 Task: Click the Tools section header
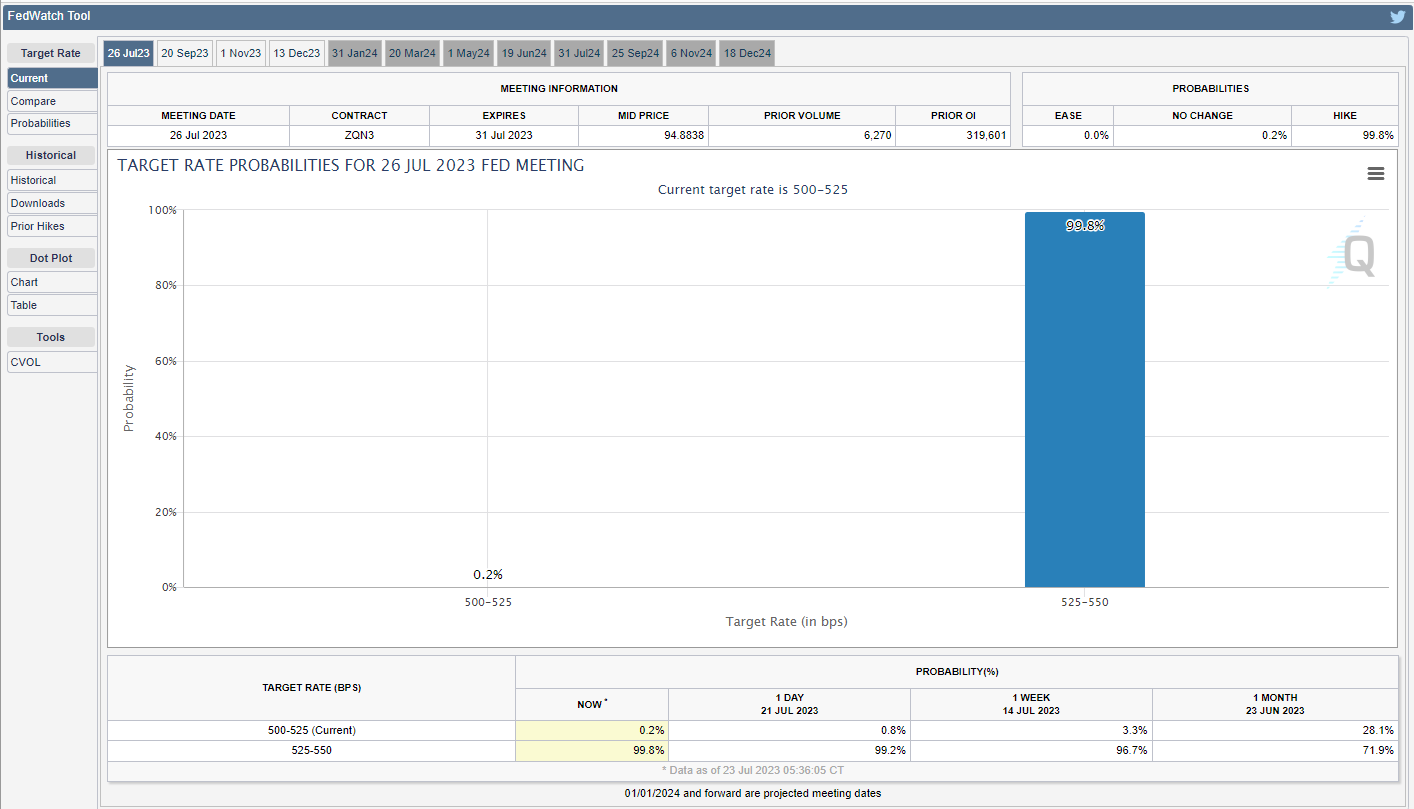pyautogui.click(x=51, y=337)
